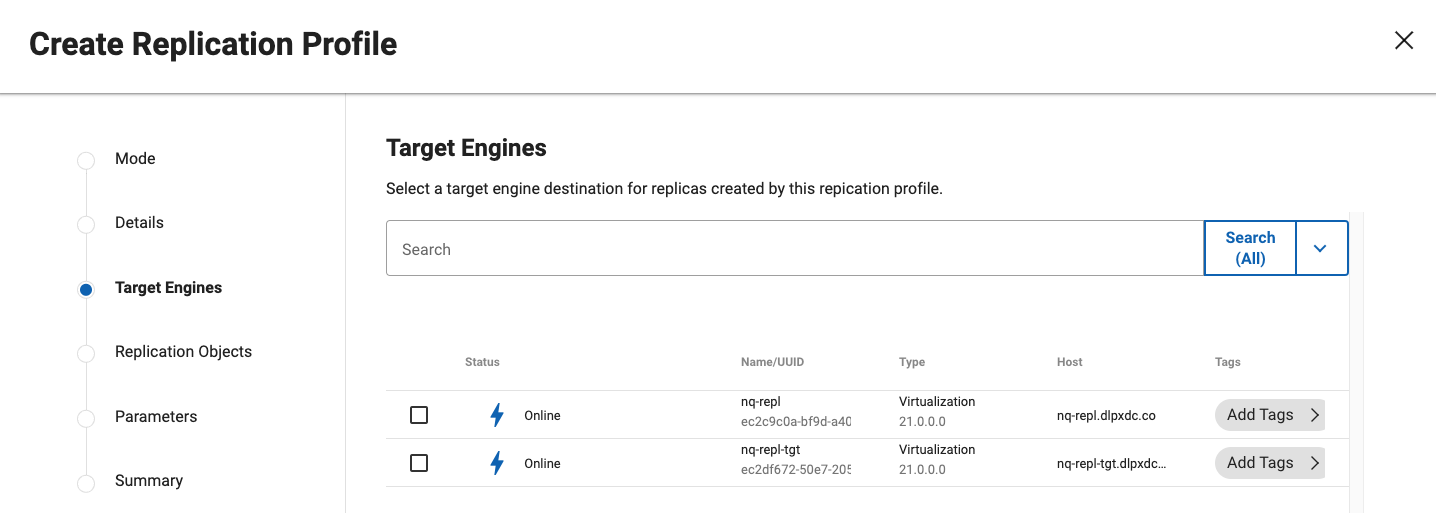Click the lightning status icon for nq-repl
The image size is (1436, 513).
pyautogui.click(x=497, y=415)
